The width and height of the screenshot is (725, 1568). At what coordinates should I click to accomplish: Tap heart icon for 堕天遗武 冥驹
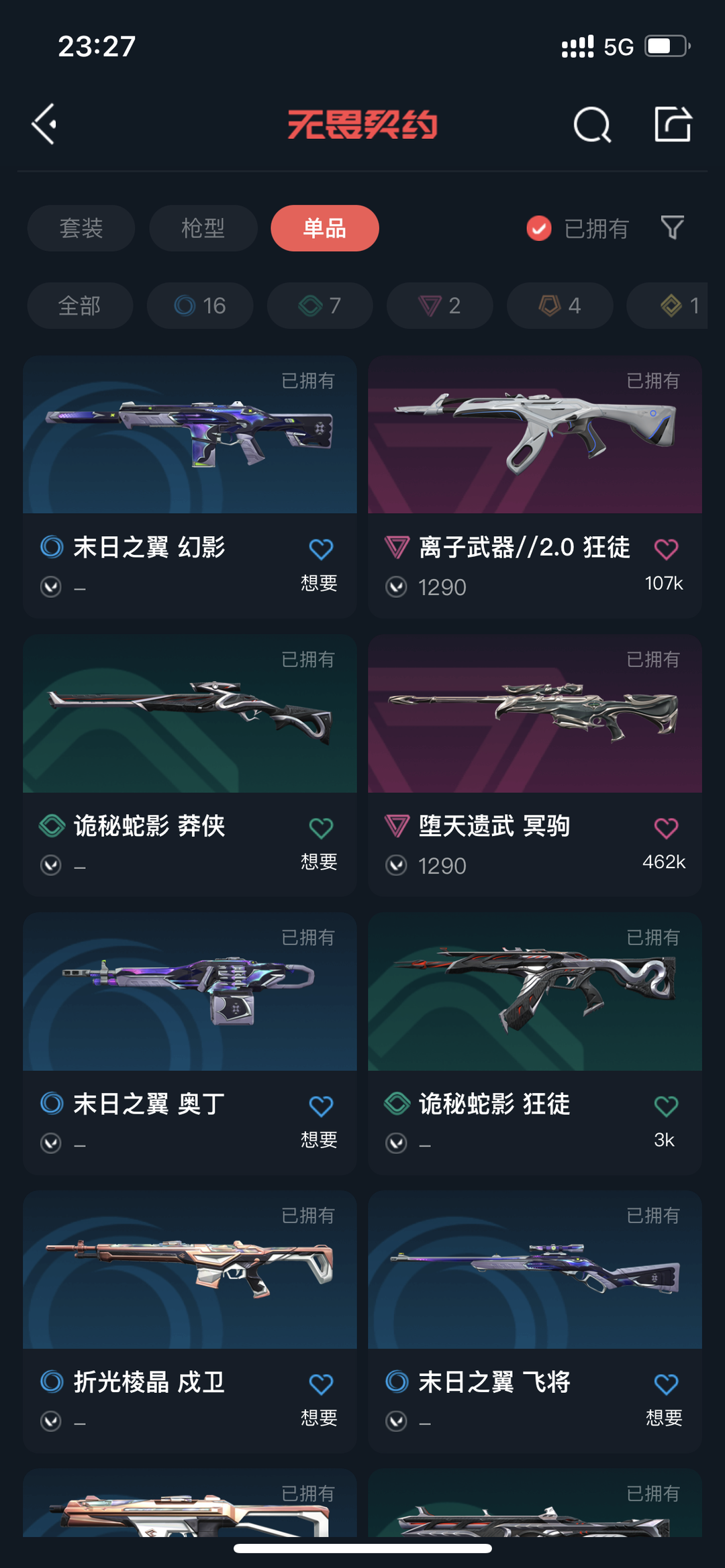666,827
